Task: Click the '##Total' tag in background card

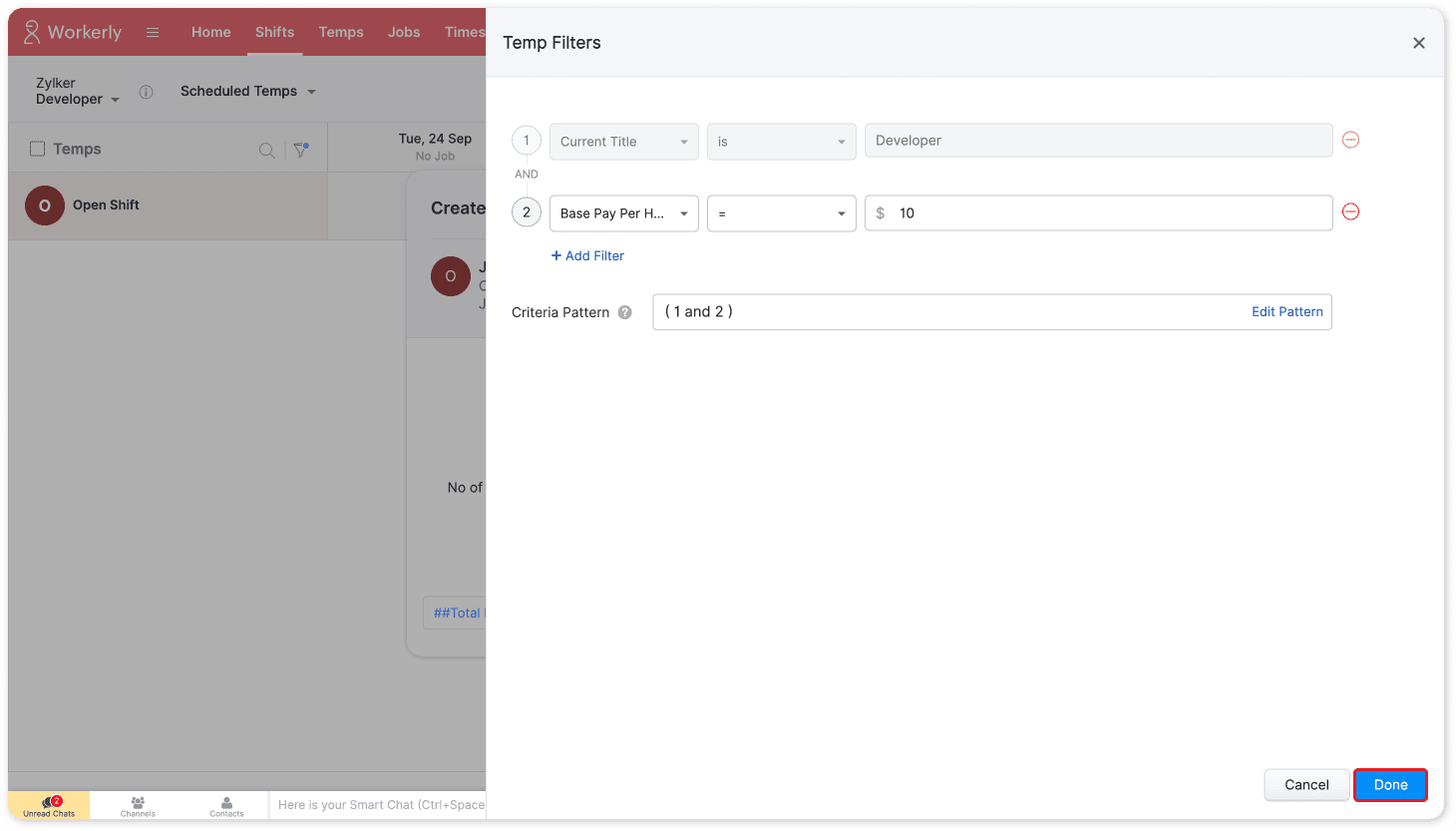Action: coord(456,613)
